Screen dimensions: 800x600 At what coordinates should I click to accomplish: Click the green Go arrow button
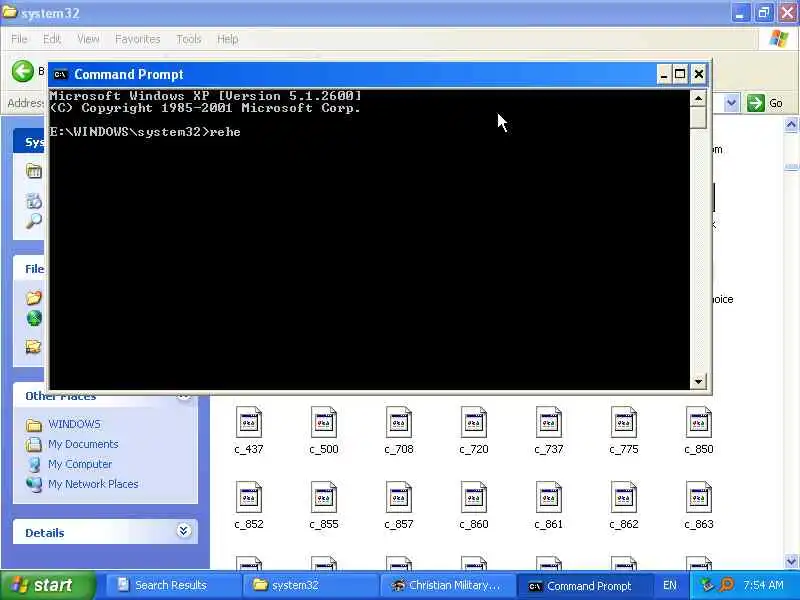pos(756,103)
